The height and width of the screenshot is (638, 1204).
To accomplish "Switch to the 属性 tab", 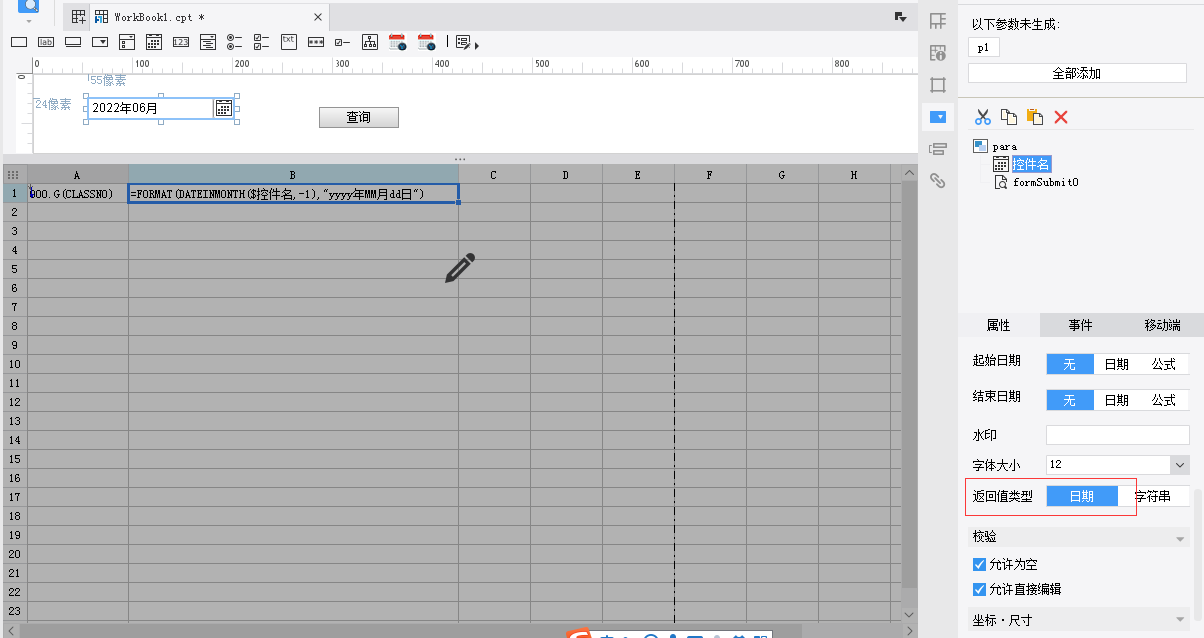I will (998, 325).
